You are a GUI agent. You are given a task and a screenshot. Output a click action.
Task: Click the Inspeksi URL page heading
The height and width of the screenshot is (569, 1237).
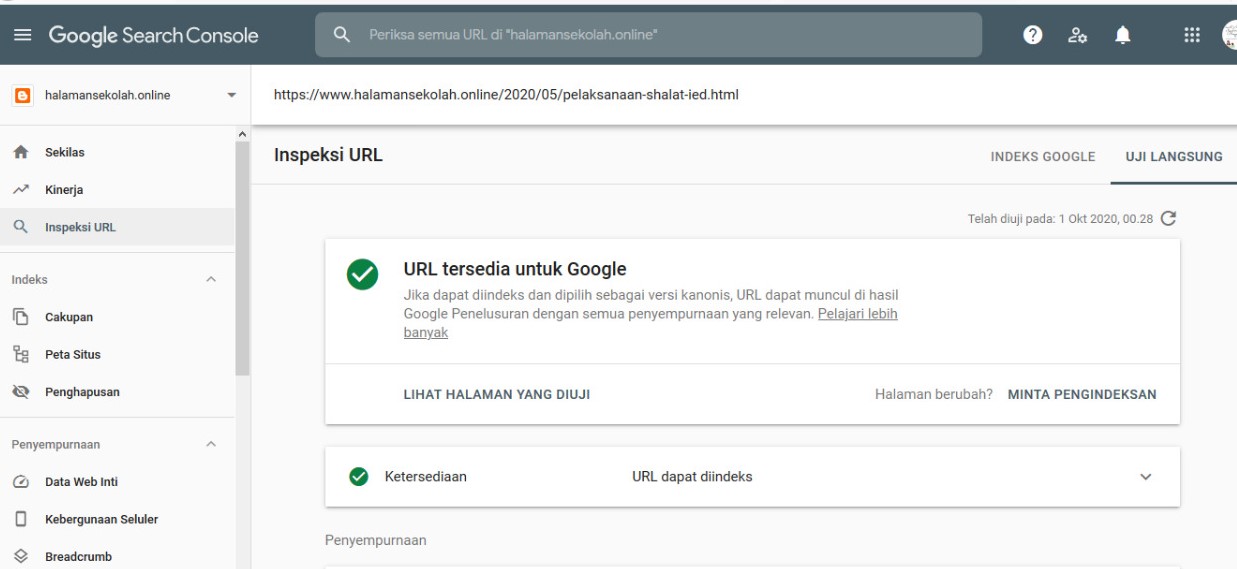pos(328,156)
